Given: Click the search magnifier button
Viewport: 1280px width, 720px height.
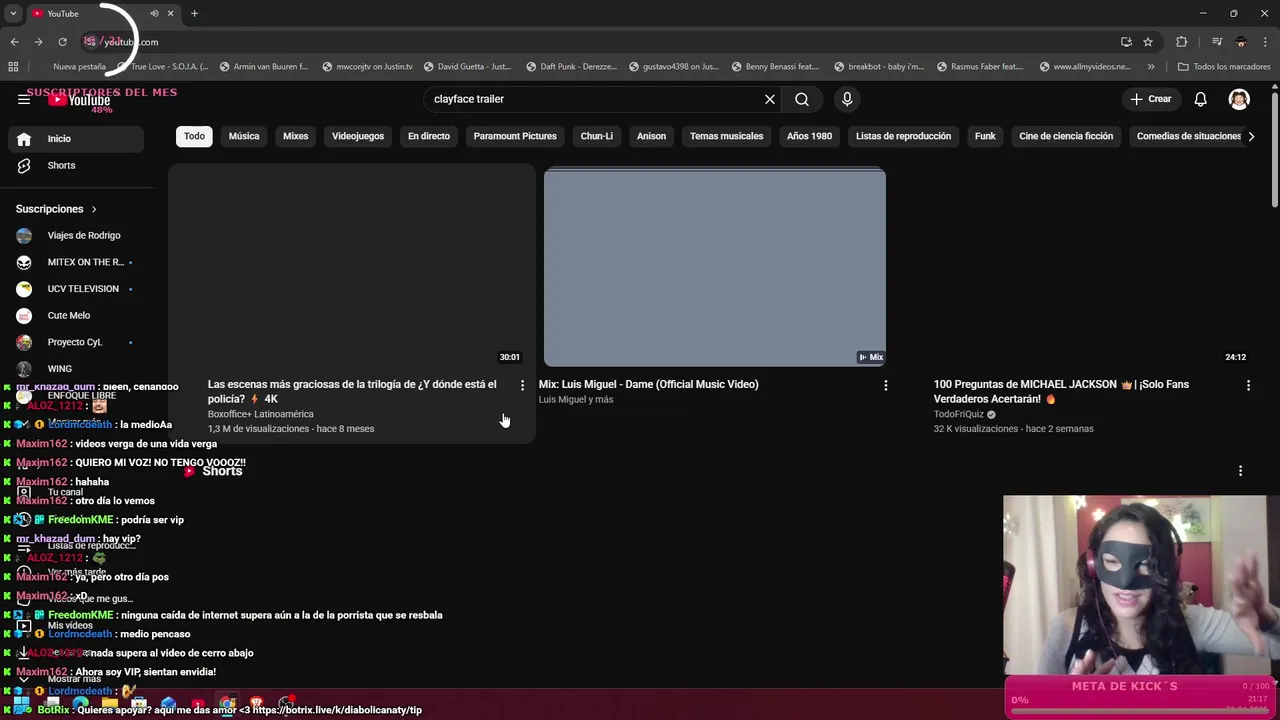Looking at the screenshot, I should (x=802, y=99).
